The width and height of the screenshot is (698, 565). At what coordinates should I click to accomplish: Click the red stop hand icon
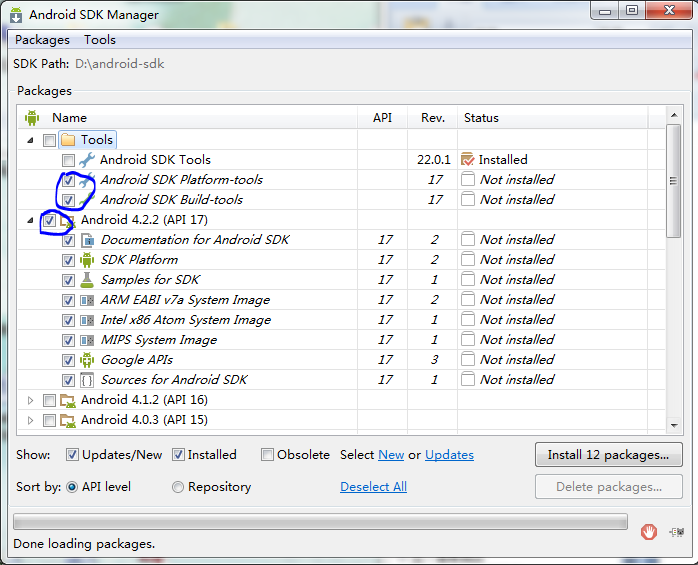pyautogui.click(x=649, y=532)
